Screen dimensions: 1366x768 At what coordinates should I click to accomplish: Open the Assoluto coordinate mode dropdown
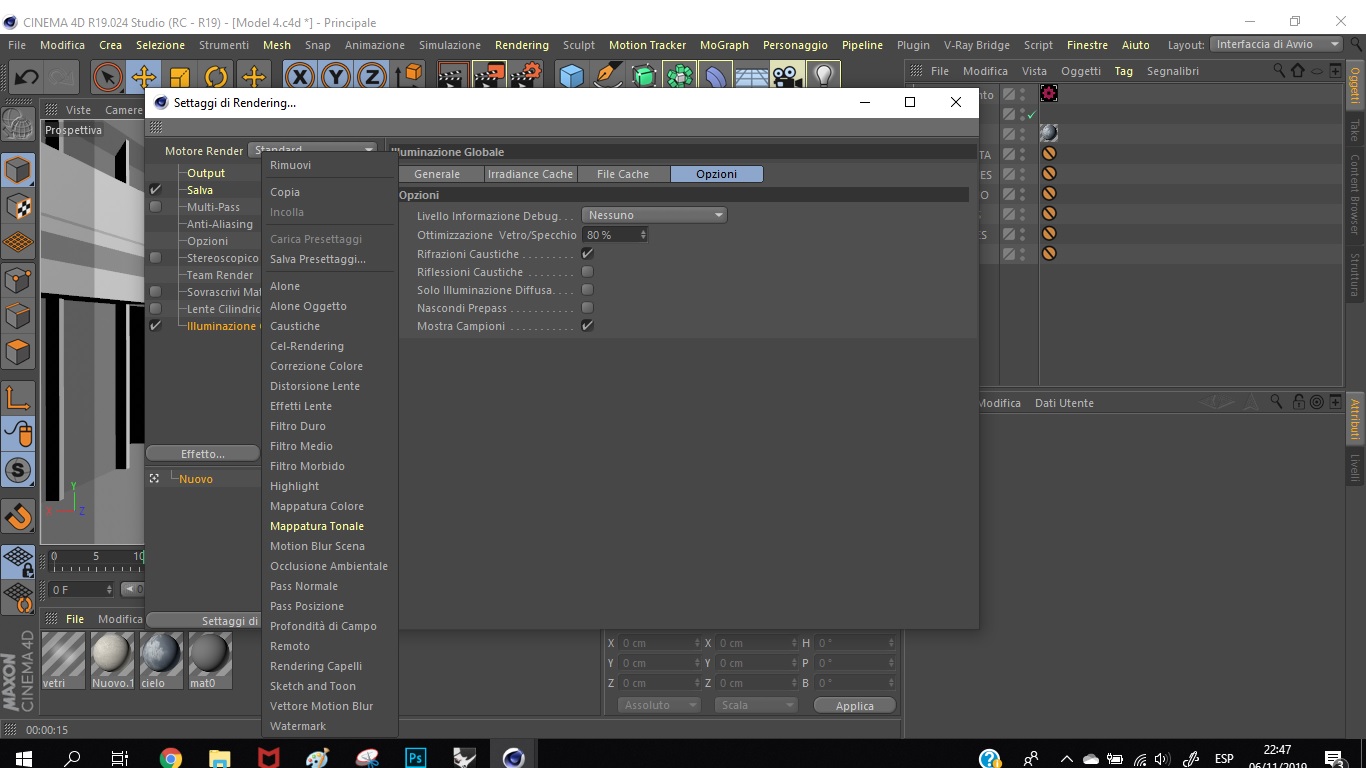pyautogui.click(x=657, y=705)
